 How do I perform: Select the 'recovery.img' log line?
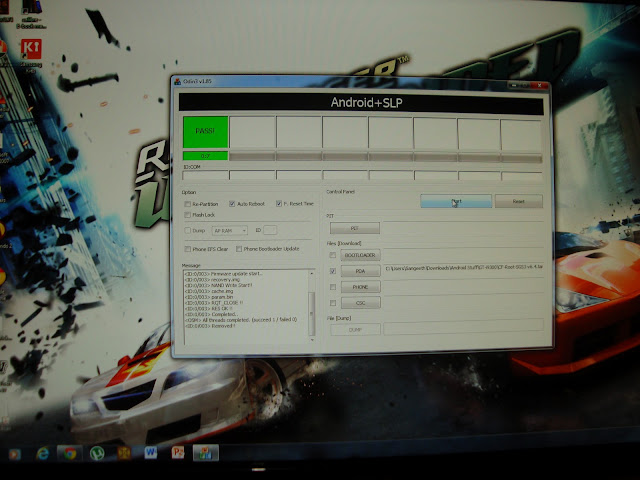point(212,280)
